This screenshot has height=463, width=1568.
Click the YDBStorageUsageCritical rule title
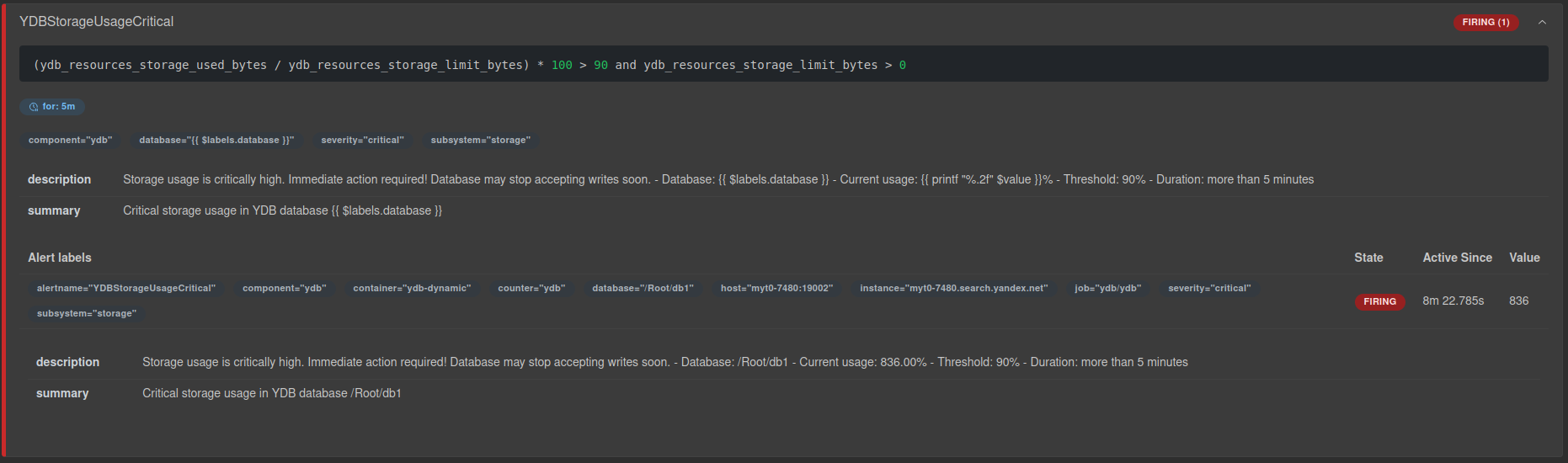[x=96, y=22]
